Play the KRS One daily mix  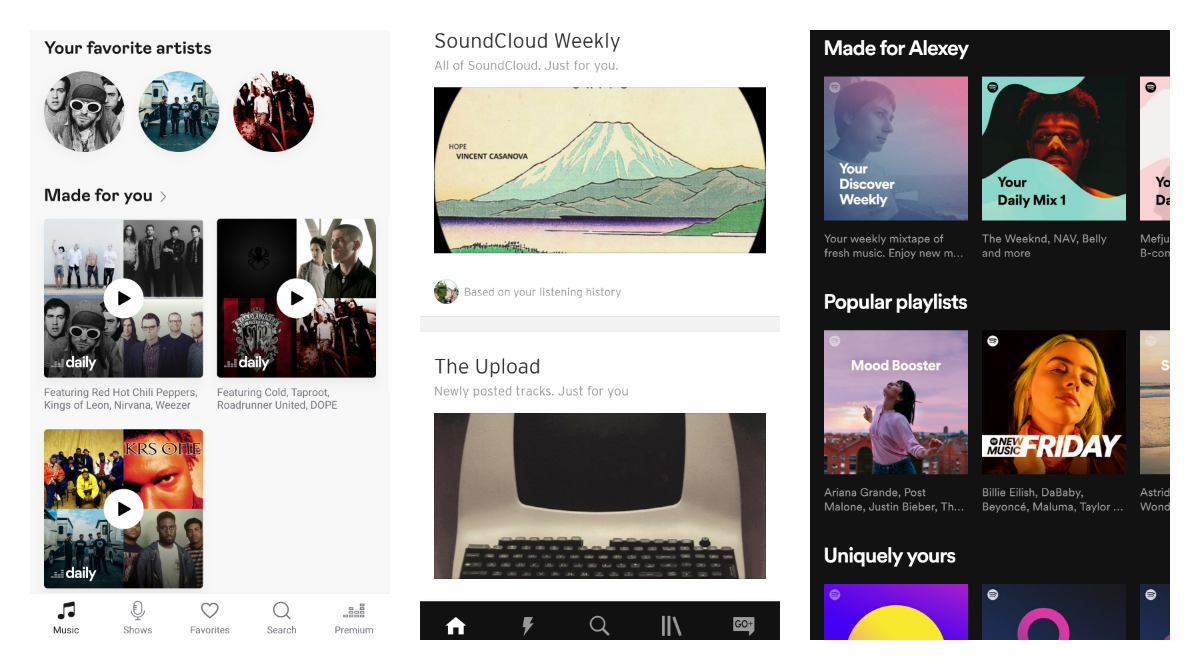(x=123, y=509)
